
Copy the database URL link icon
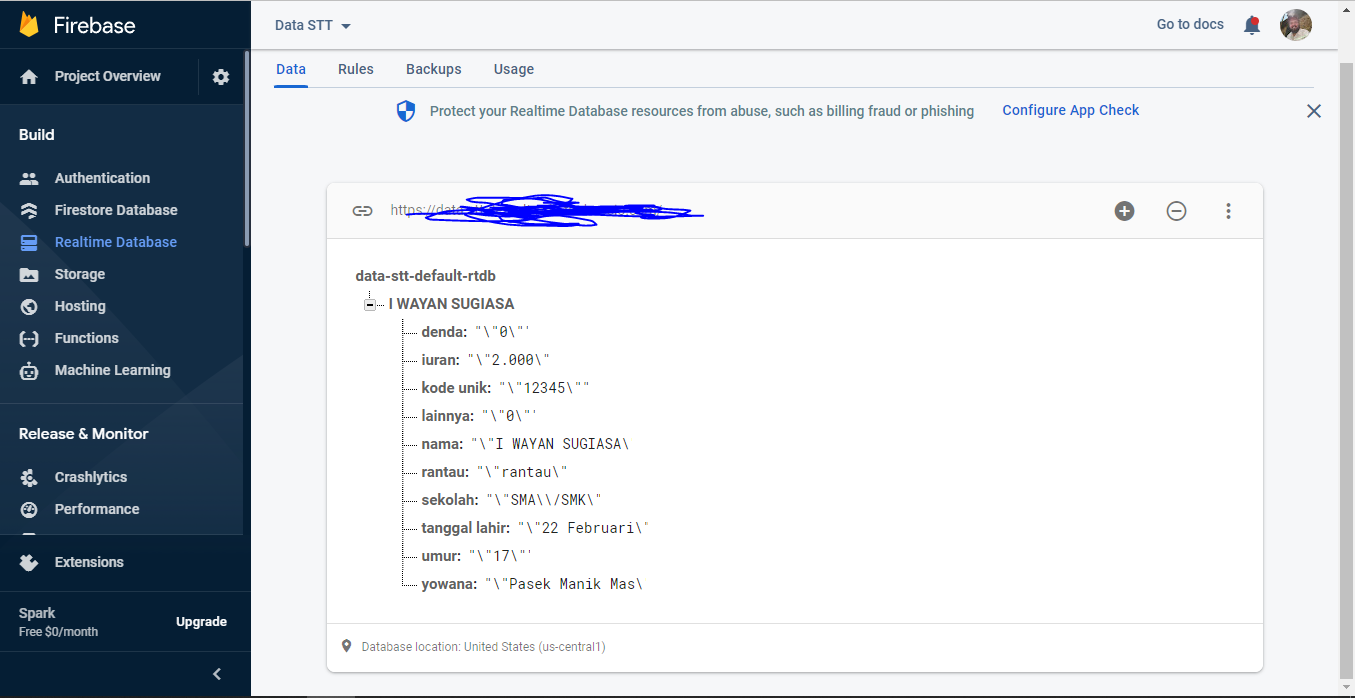click(x=362, y=211)
